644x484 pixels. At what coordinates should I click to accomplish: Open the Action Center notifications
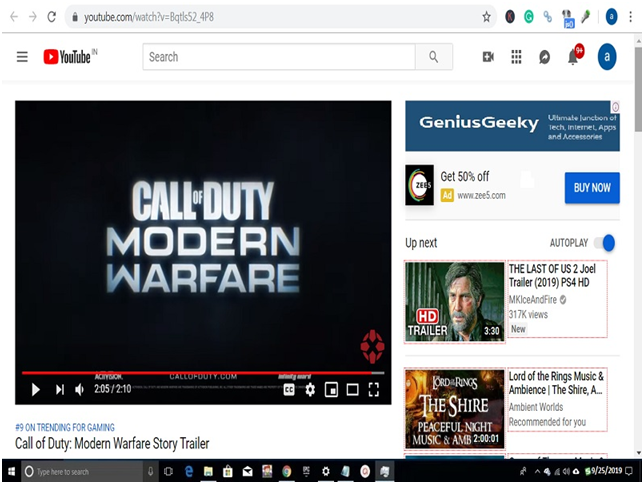pos(629,471)
